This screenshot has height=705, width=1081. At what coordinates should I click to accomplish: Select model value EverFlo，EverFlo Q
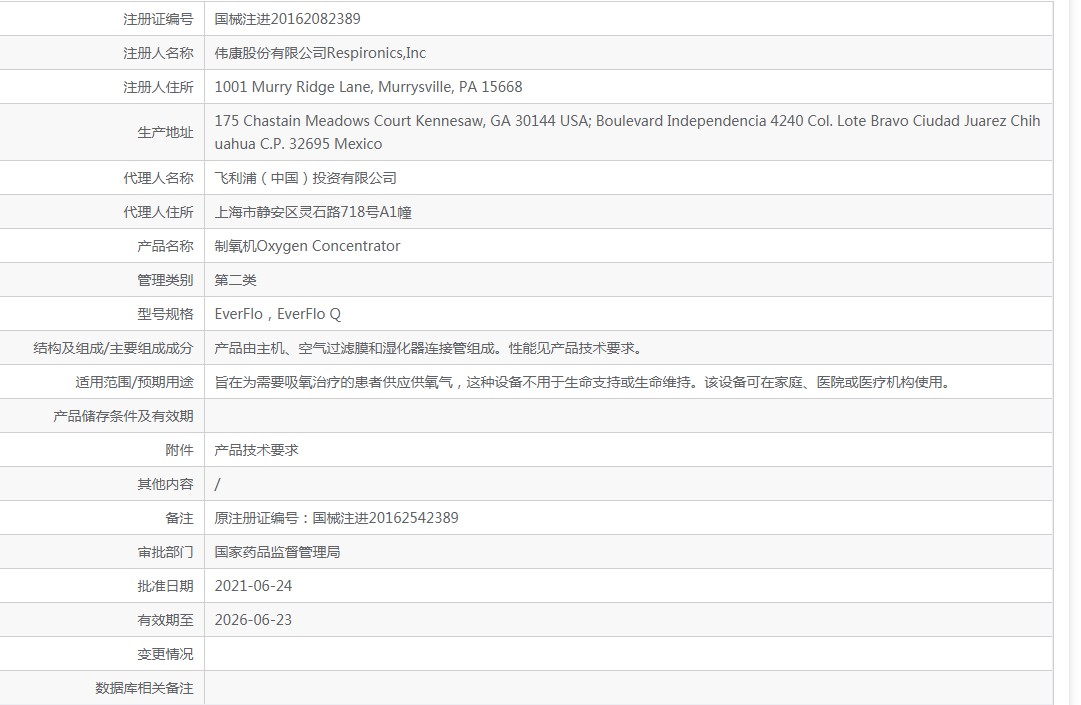tap(277, 314)
